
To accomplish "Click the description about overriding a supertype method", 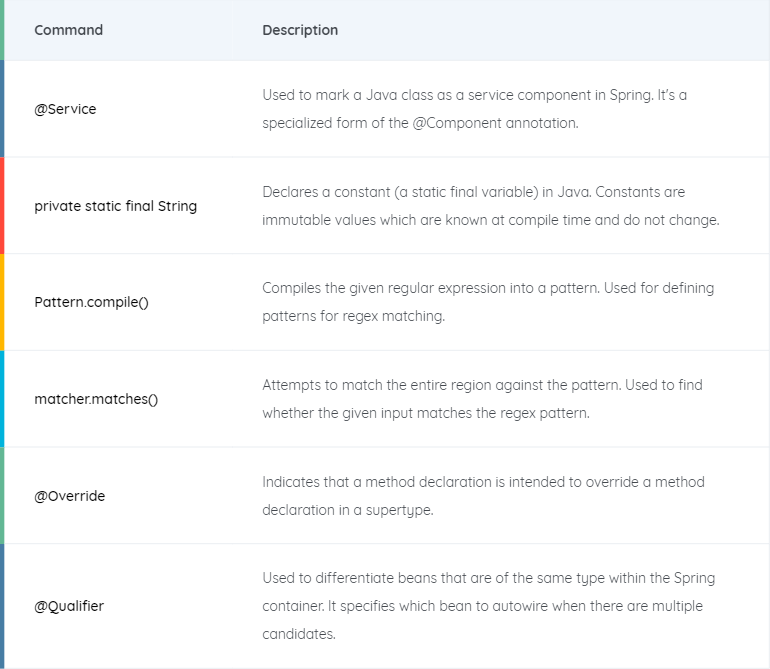I will point(483,496).
